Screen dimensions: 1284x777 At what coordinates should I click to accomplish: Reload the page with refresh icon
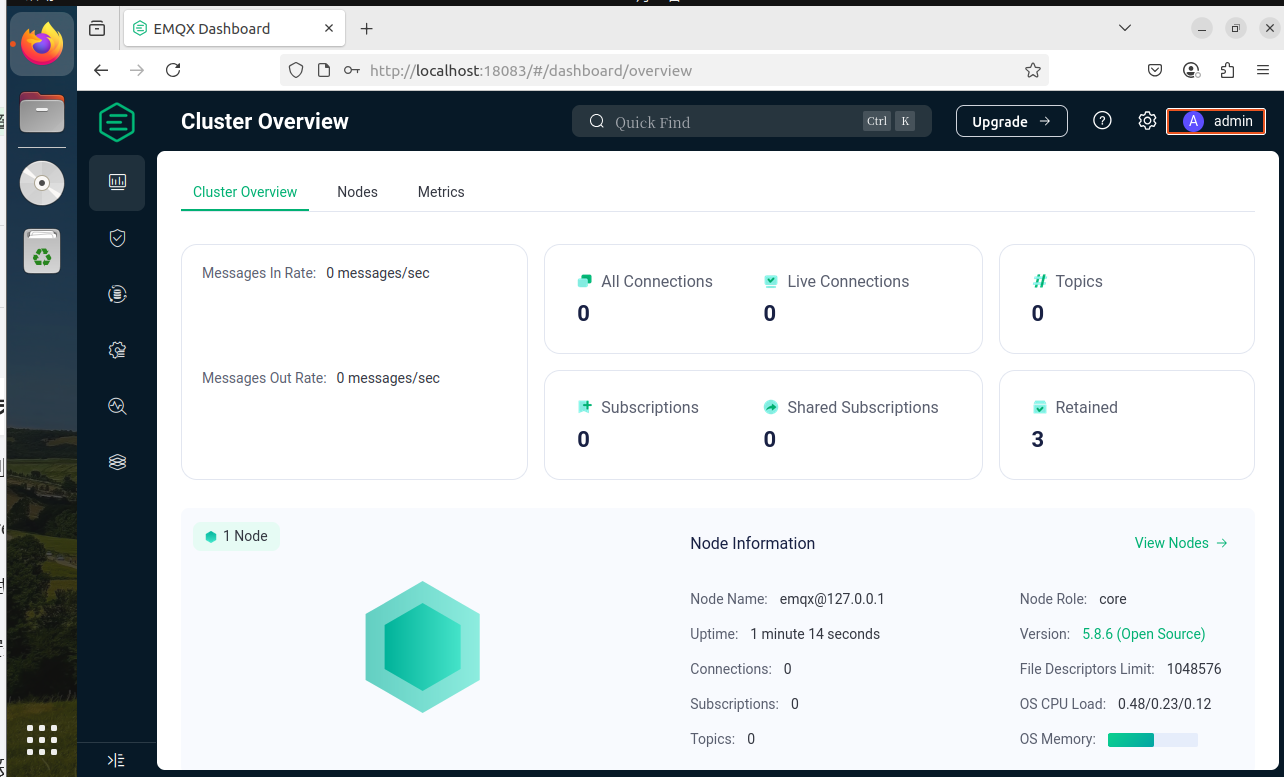173,70
